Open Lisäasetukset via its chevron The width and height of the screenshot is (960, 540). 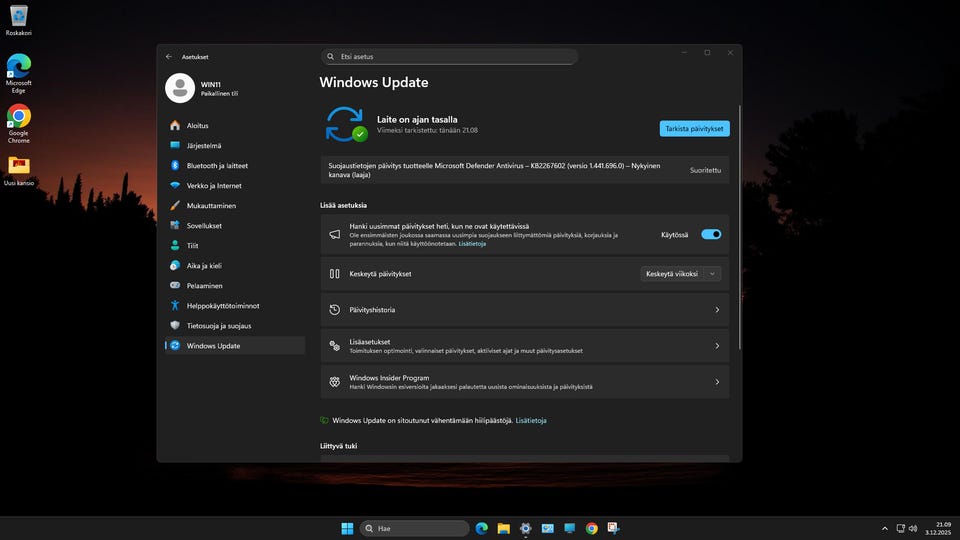tap(717, 346)
